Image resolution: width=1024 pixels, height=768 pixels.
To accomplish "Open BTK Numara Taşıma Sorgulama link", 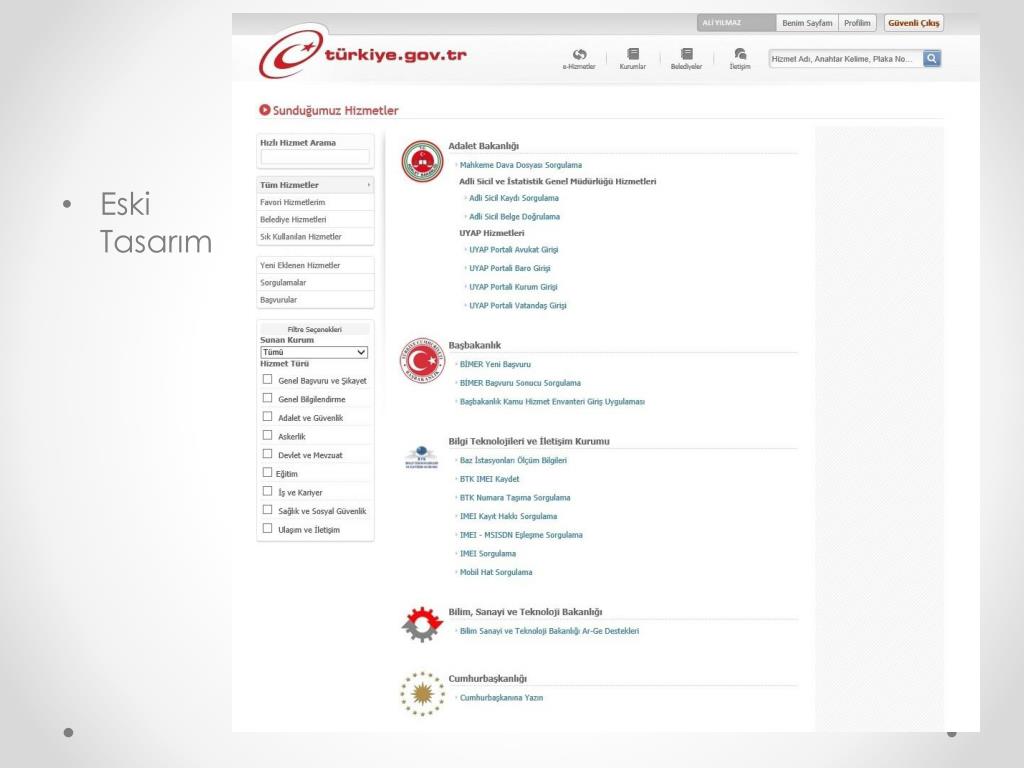I will (x=515, y=498).
